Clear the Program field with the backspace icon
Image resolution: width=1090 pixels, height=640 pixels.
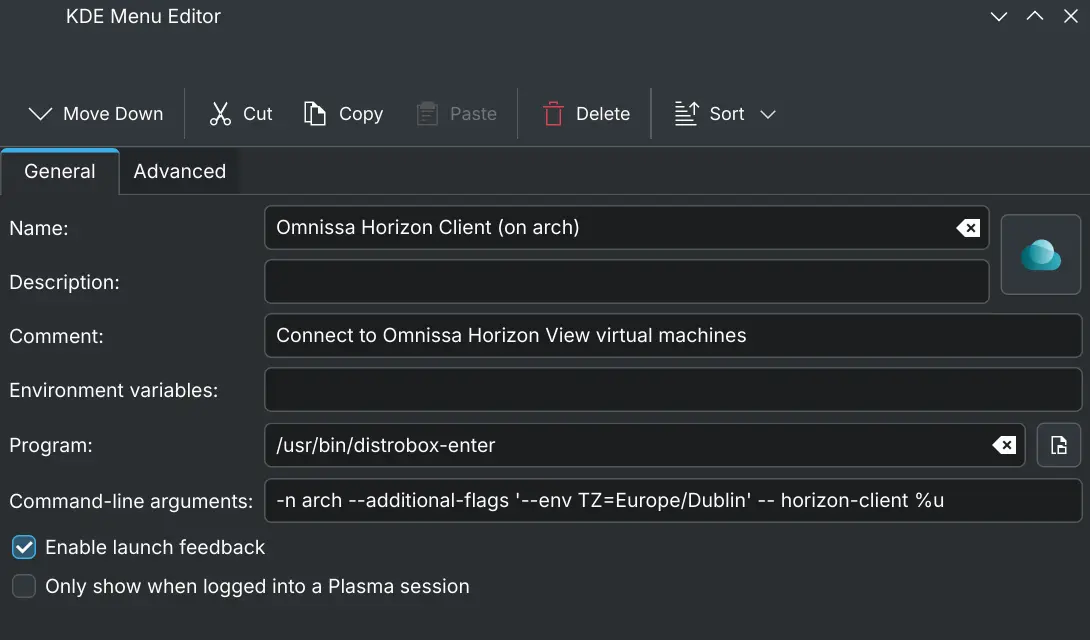(1003, 445)
